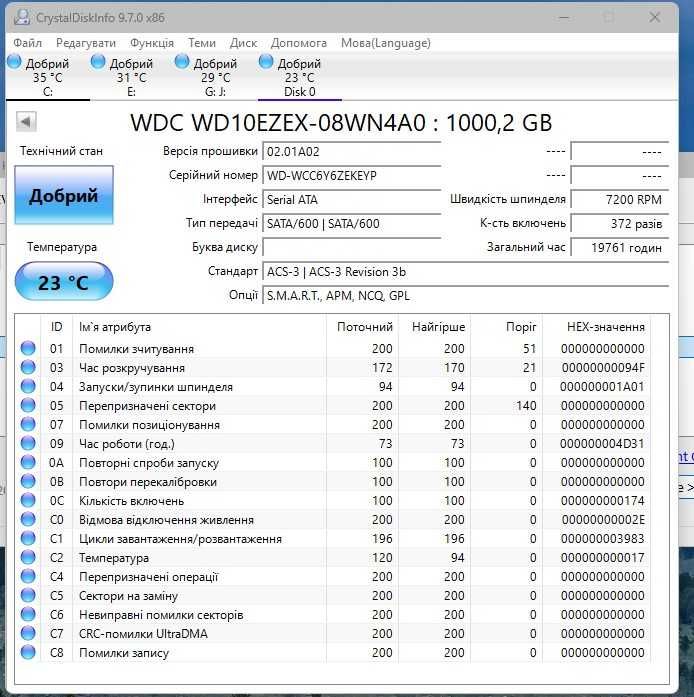Click HEX value 000000004D31
Image resolution: width=694 pixels, height=697 pixels.
tap(602, 444)
